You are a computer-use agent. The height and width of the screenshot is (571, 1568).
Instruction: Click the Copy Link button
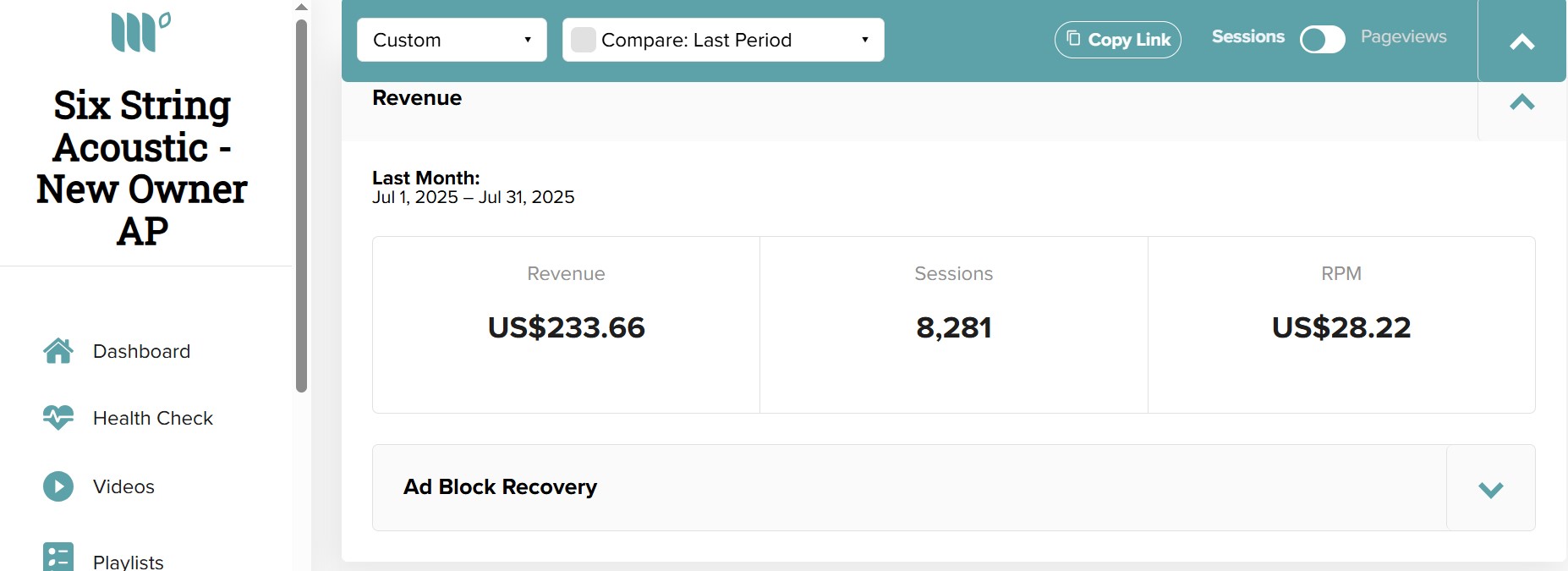tap(1118, 40)
